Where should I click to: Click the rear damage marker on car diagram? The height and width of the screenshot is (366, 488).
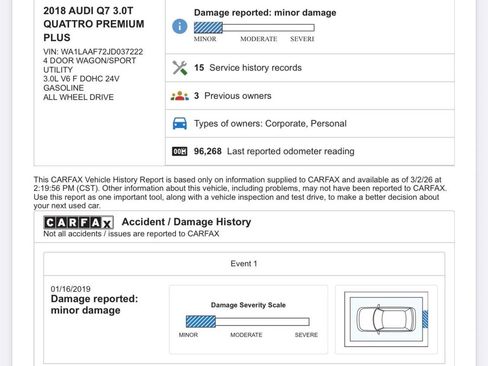pyautogui.click(x=425, y=319)
